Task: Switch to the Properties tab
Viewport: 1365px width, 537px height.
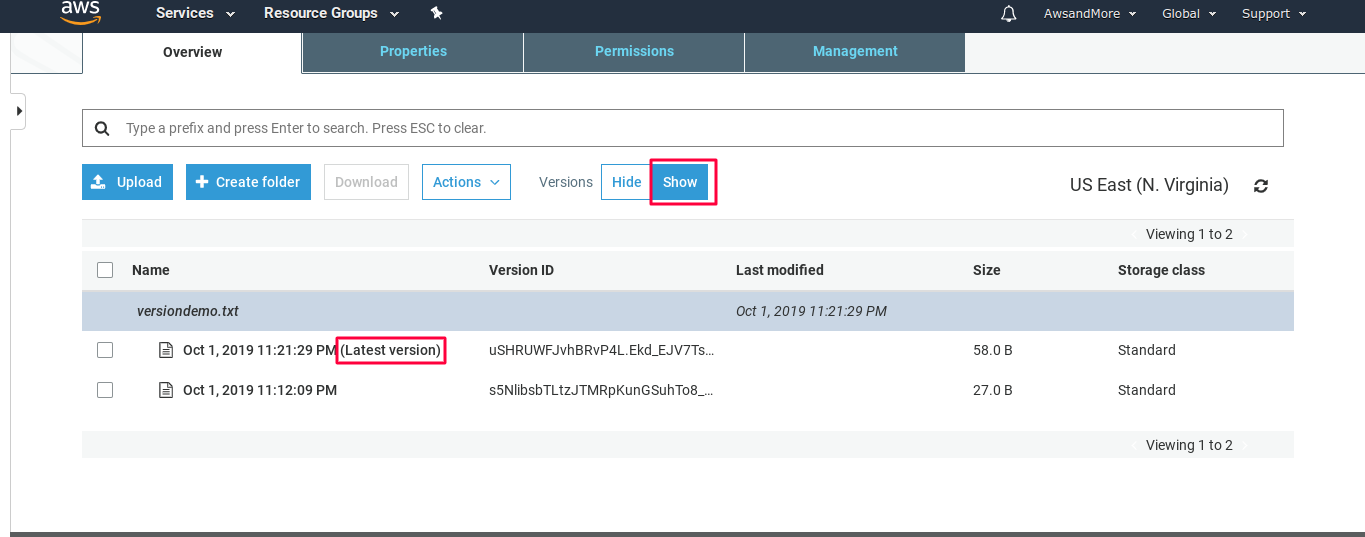Action: [x=413, y=52]
